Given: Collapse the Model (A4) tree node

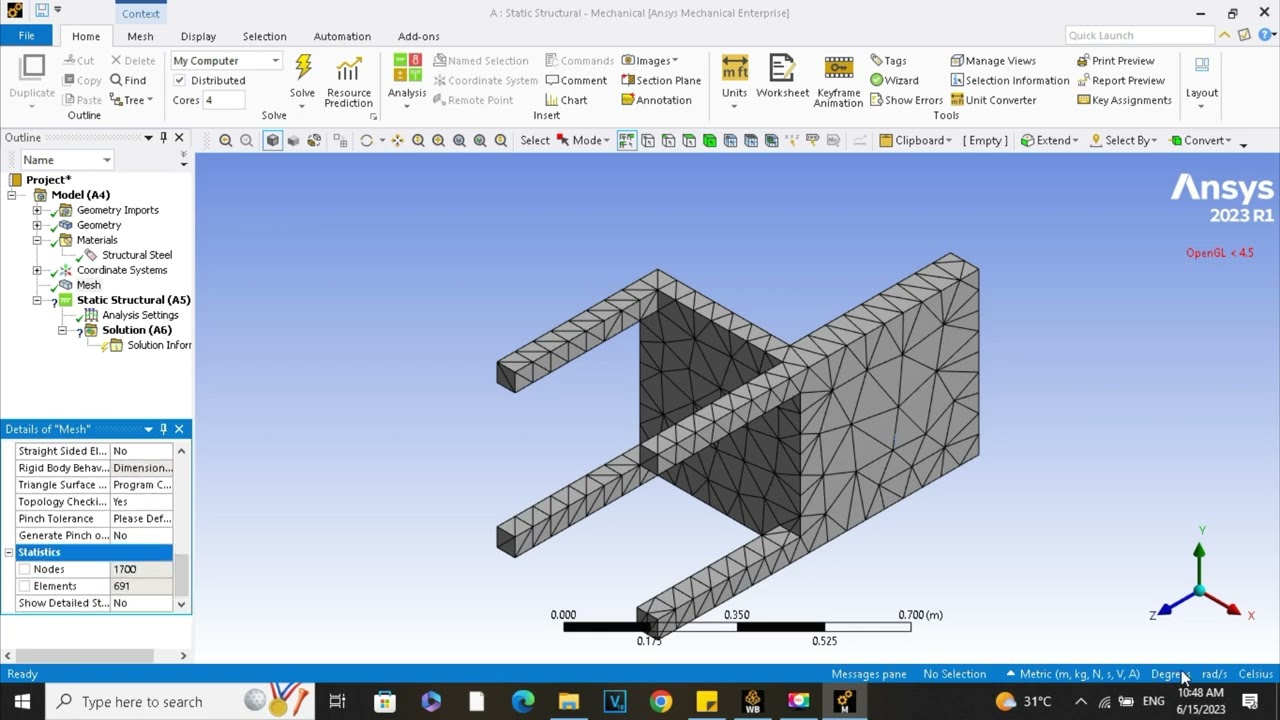Looking at the screenshot, I should point(12,195).
